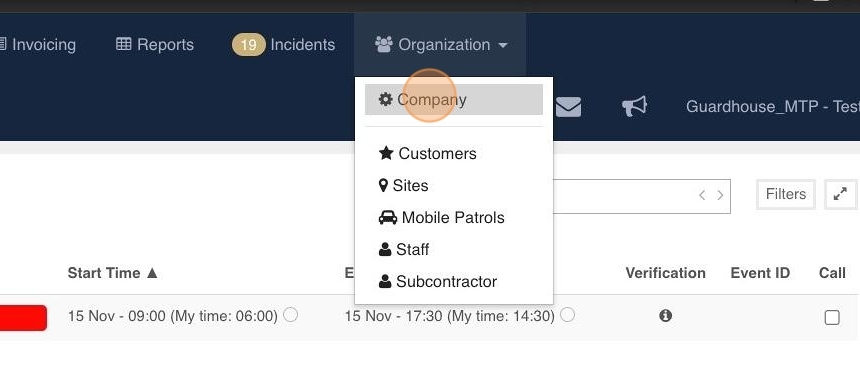Click the Reports table grid icon

pyautogui.click(x=123, y=44)
